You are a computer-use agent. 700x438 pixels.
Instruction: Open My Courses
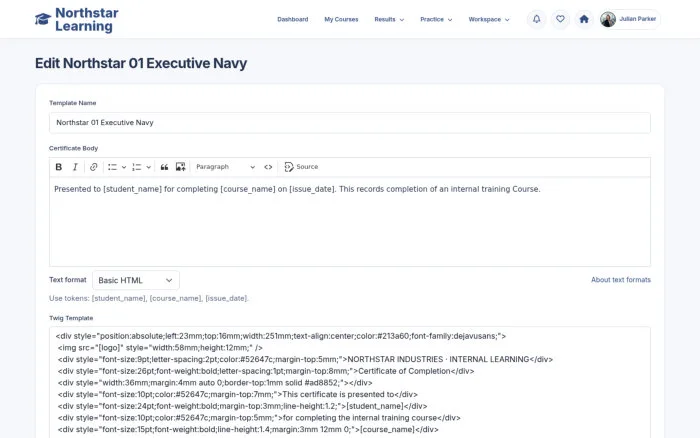click(341, 19)
